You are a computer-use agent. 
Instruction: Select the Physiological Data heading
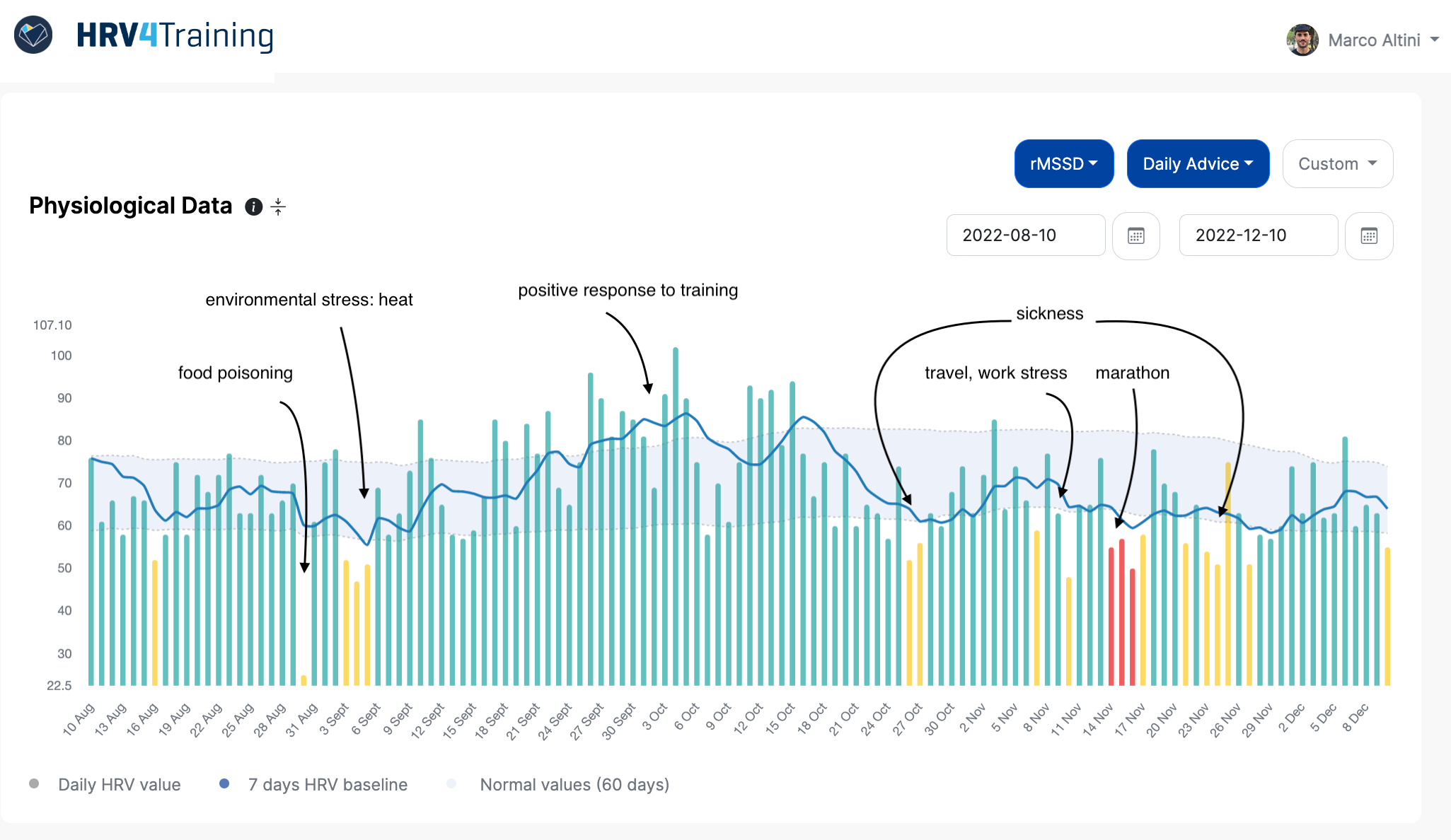click(130, 206)
